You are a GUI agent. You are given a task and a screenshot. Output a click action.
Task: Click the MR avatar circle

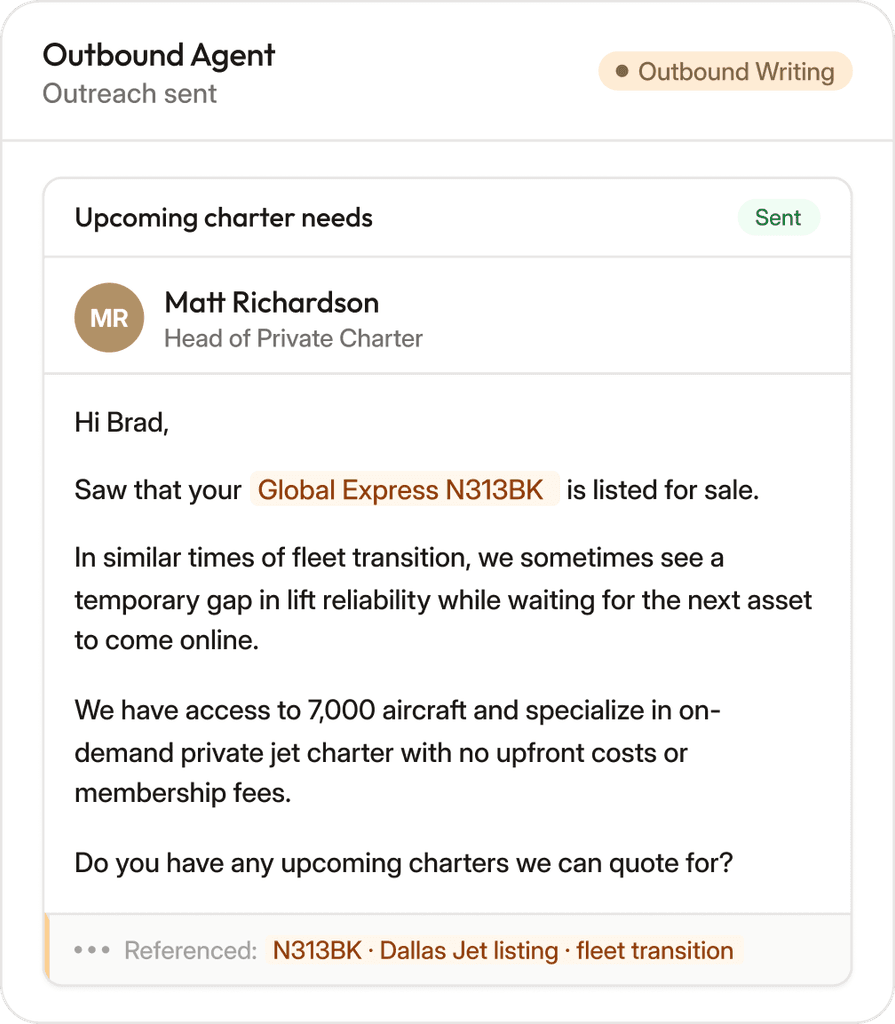tap(109, 317)
